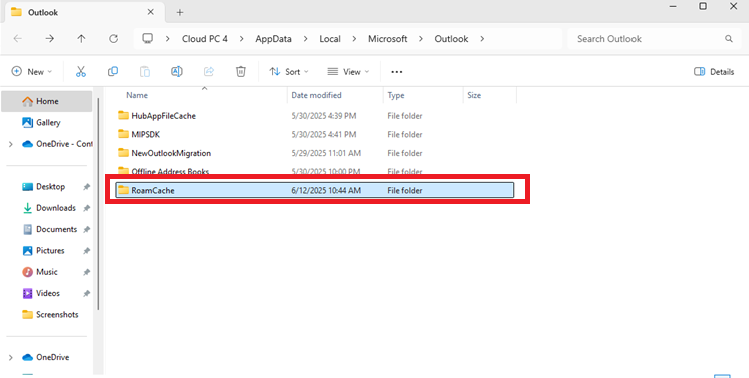Select Home in the navigation pane
The height and width of the screenshot is (378, 749).
click(47, 101)
